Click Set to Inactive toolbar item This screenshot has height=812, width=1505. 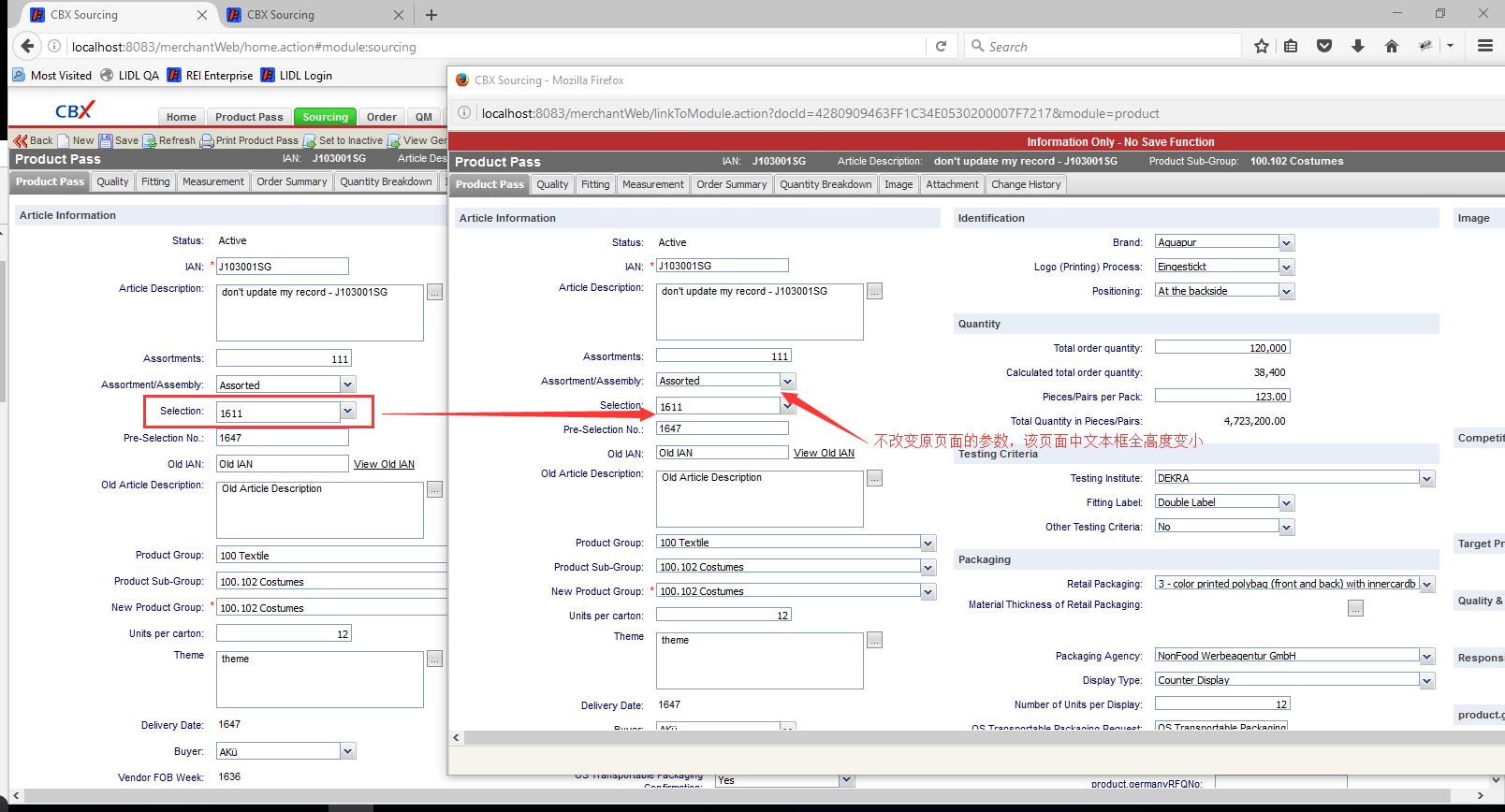(x=343, y=140)
